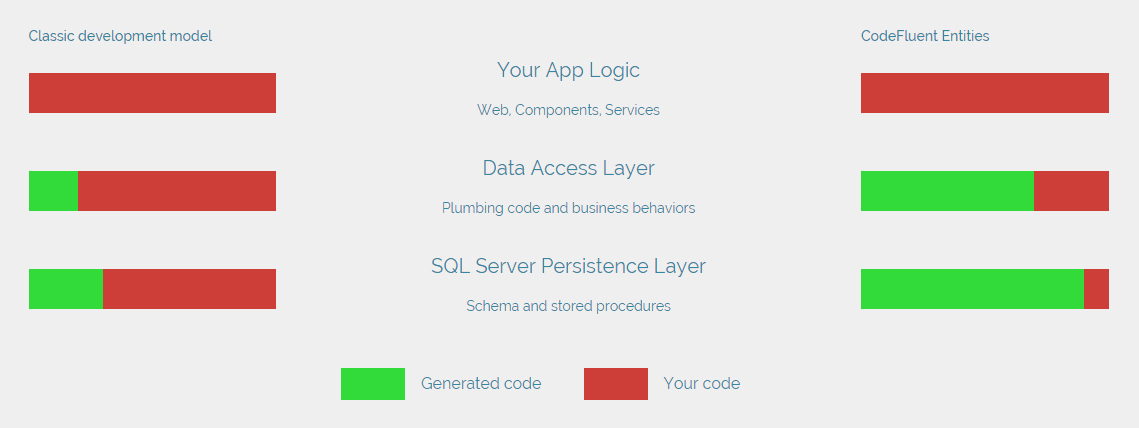Viewport: 1139px width, 428px height.
Task: Click the classic model's App Logic red bar
Action: point(152,93)
